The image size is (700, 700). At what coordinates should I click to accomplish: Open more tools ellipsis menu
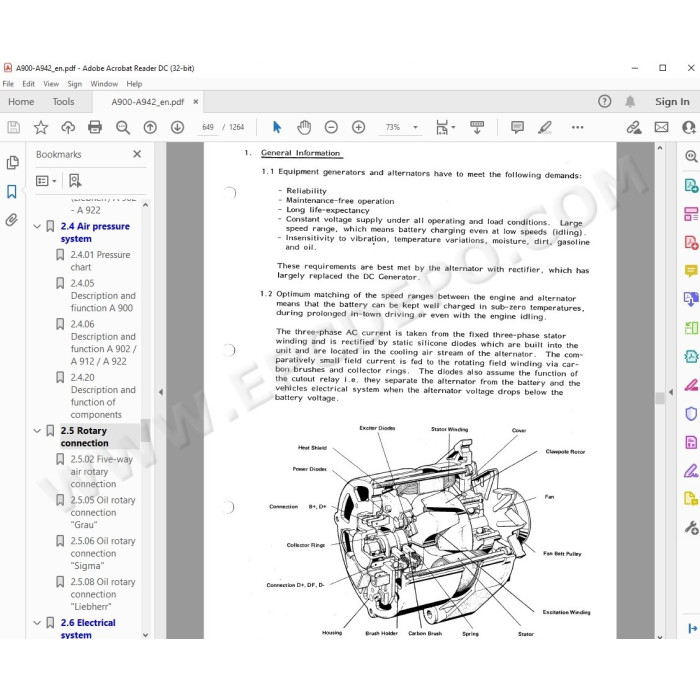[x=577, y=127]
